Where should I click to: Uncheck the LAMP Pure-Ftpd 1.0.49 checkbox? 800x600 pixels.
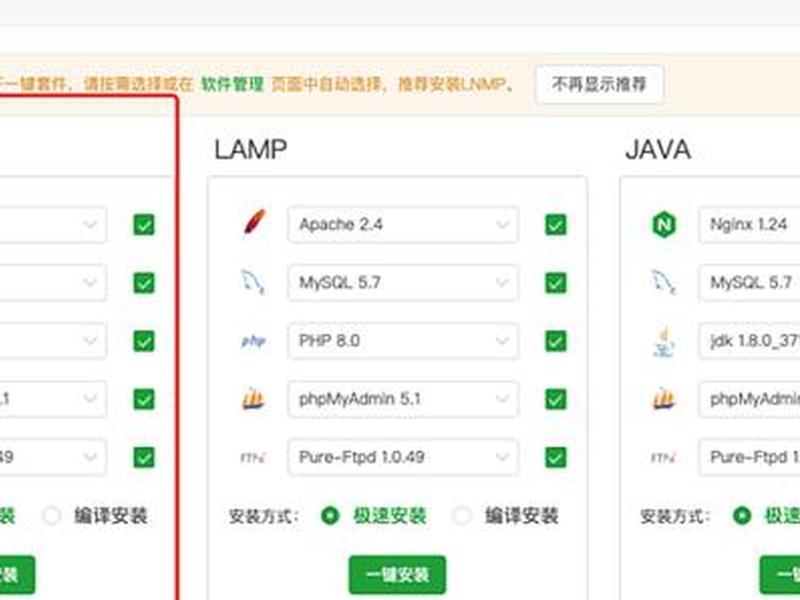tap(556, 458)
